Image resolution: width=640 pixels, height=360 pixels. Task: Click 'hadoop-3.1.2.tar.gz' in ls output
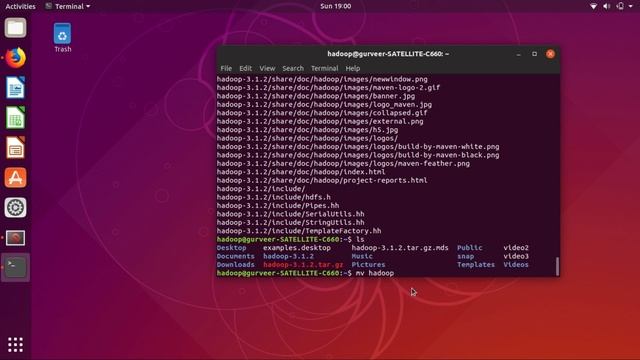click(x=303, y=264)
